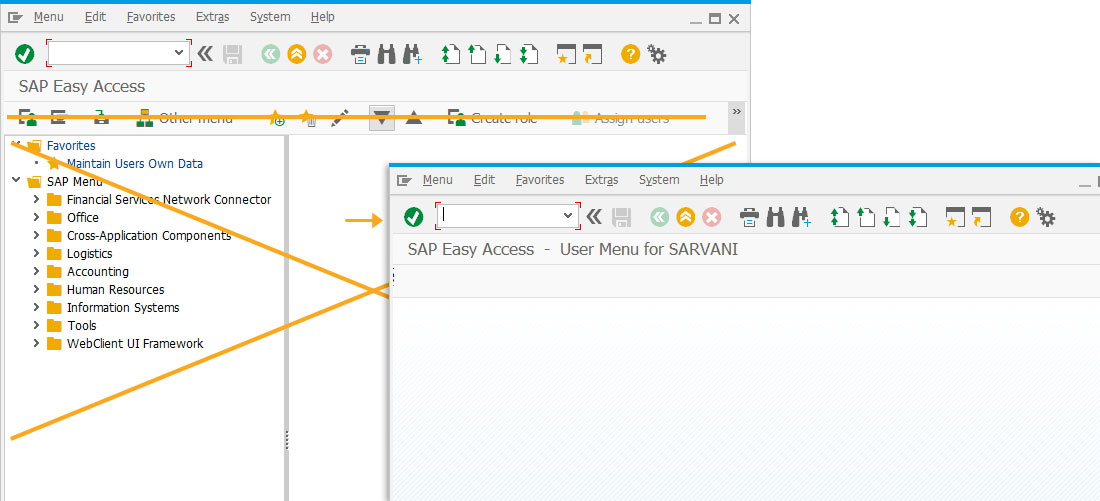
Task: Click the green Back icon in SARVANI window
Action: click(659, 217)
